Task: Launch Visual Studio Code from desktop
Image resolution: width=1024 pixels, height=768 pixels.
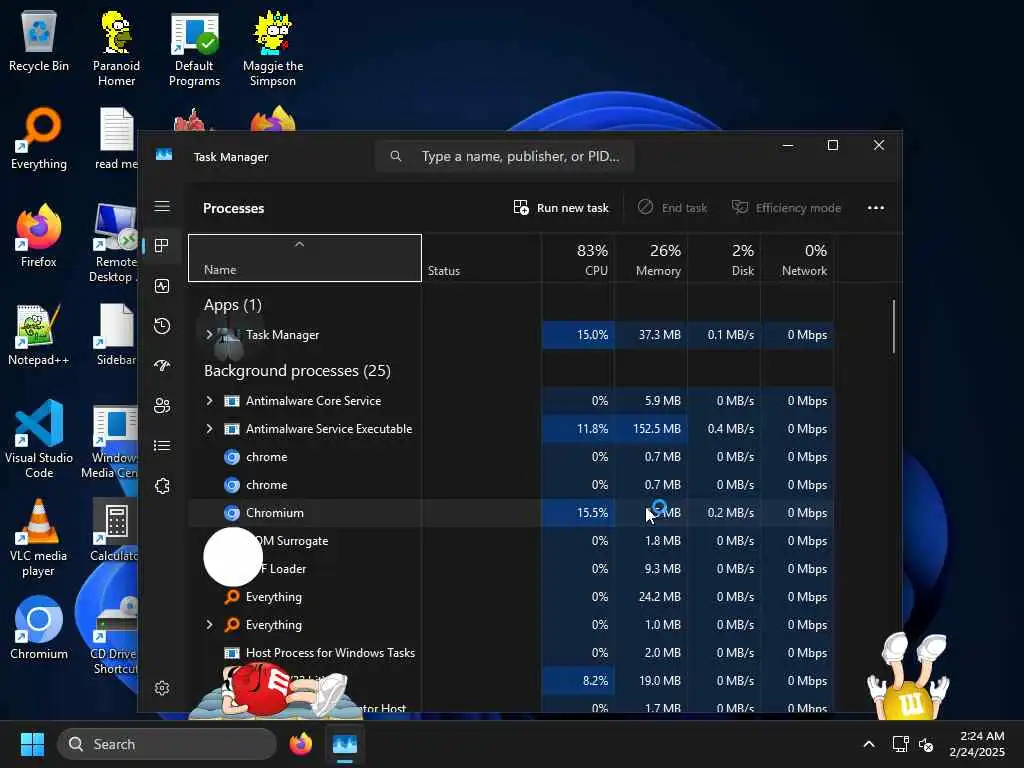Action: click(x=39, y=440)
